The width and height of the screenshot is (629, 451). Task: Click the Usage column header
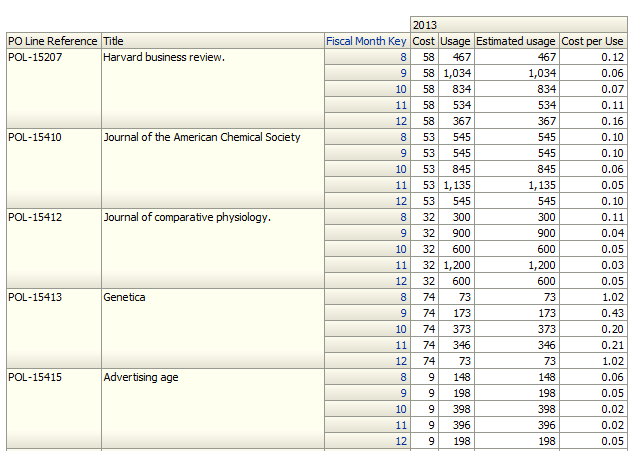point(456,41)
